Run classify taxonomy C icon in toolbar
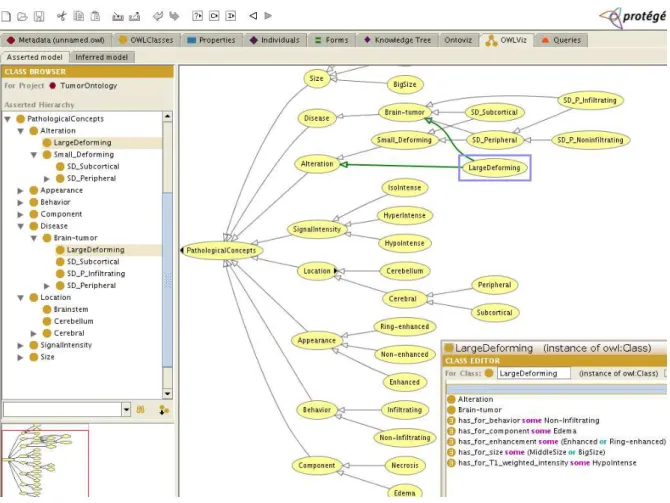 coord(214,16)
